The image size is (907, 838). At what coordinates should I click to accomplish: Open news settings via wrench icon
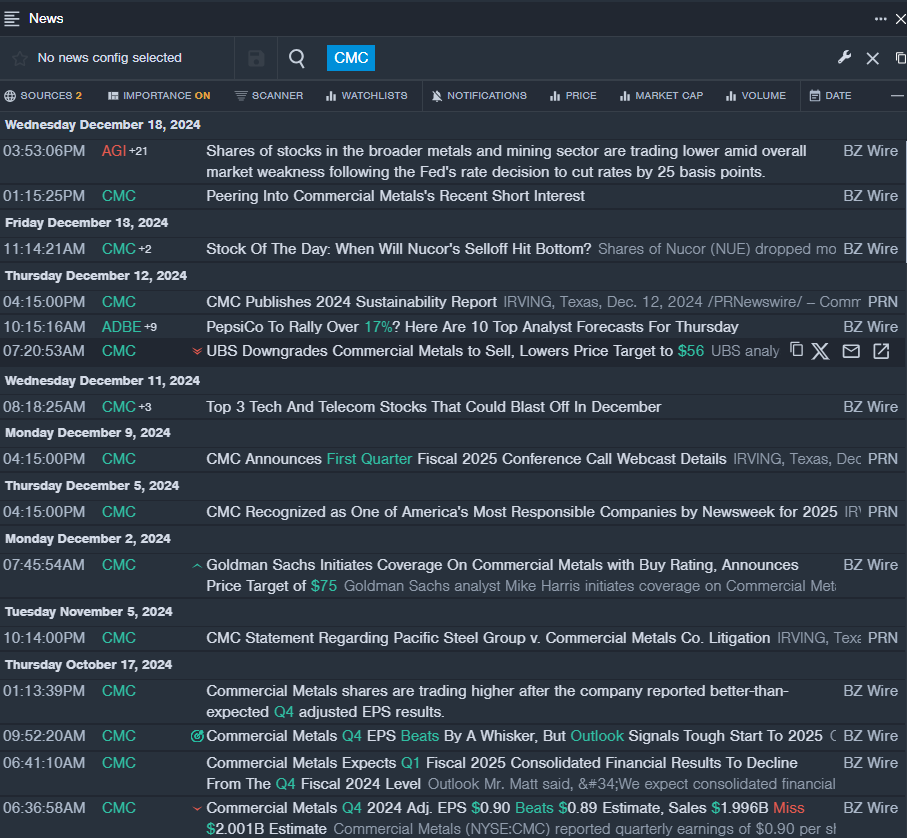pyautogui.click(x=844, y=58)
